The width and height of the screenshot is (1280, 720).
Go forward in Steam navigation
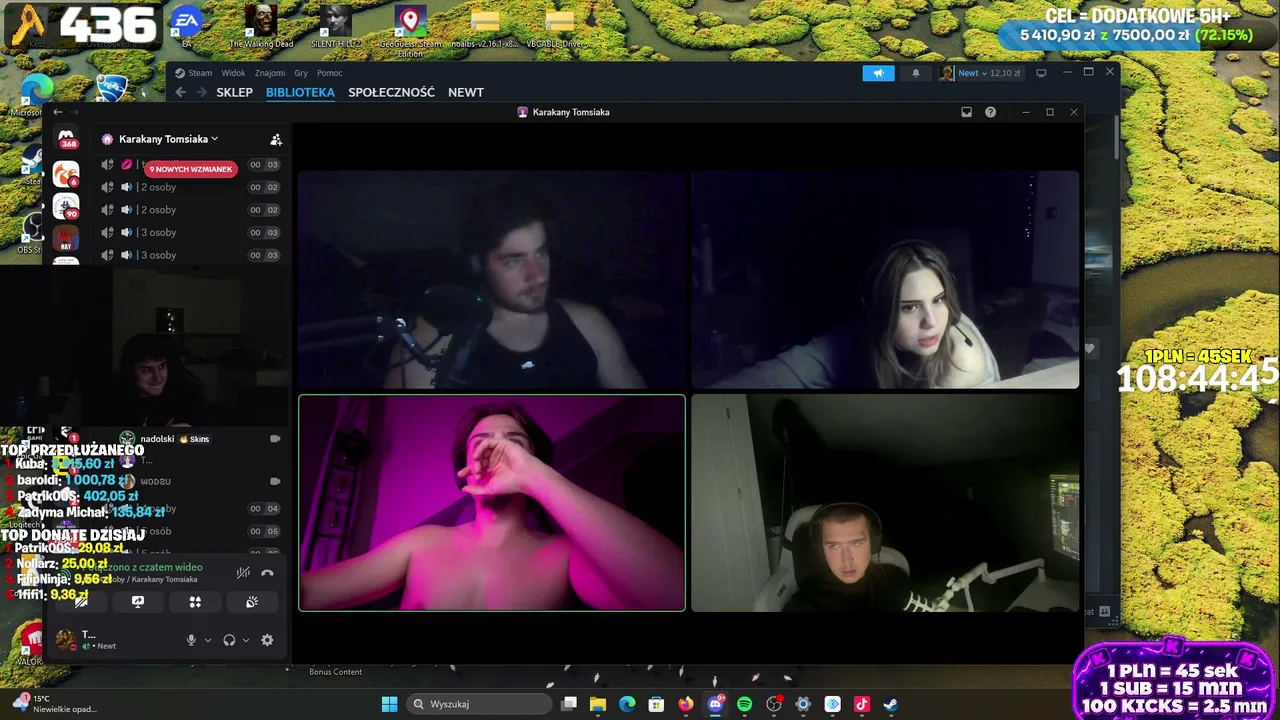[x=202, y=92]
